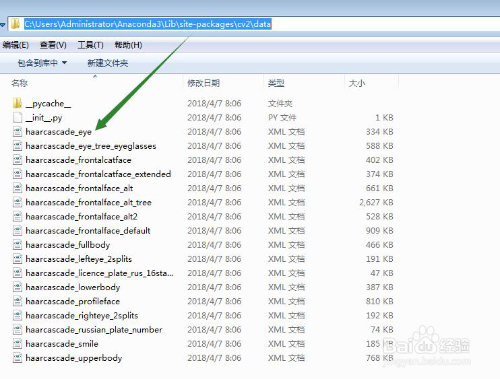The image size is (500, 379).
Task: Click the haarcascade_smile file icon
Action: (17, 344)
